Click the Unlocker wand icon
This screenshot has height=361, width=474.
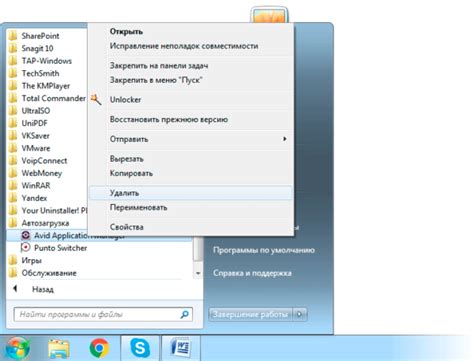pyautogui.click(x=96, y=99)
